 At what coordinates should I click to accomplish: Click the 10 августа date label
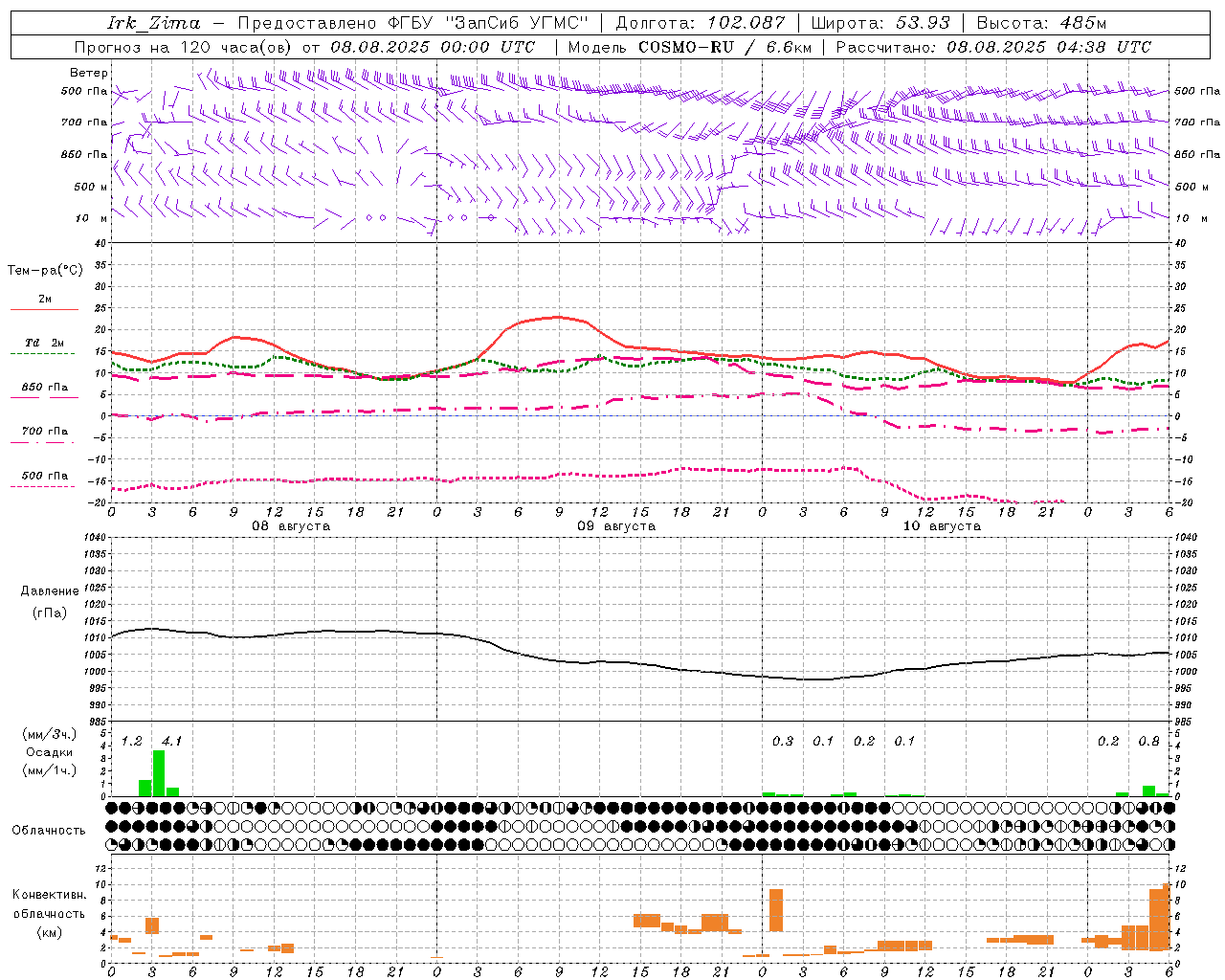click(942, 526)
